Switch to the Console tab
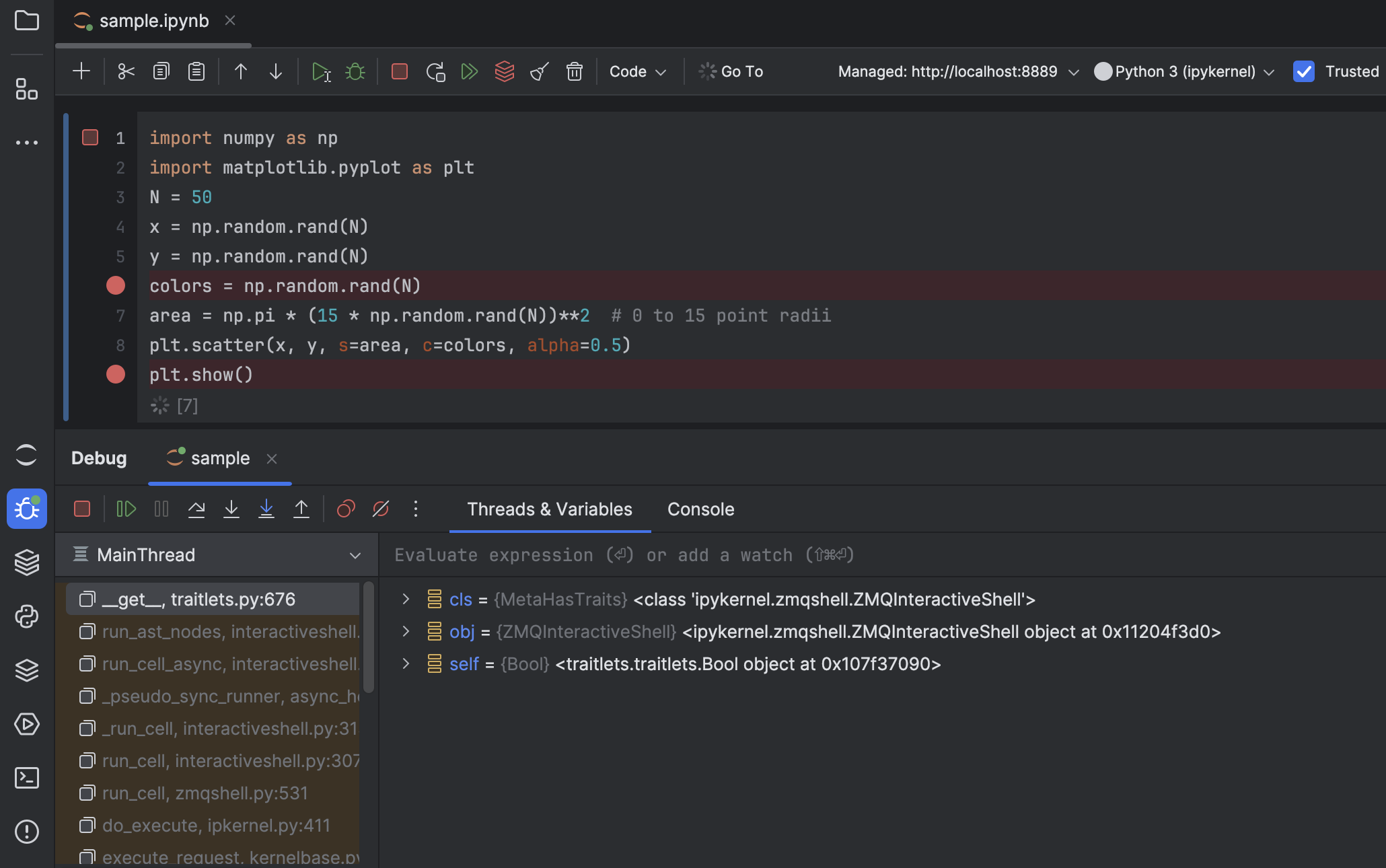This screenshot has width=1386, height=868. pyautogui.click(x=700, y=509)
